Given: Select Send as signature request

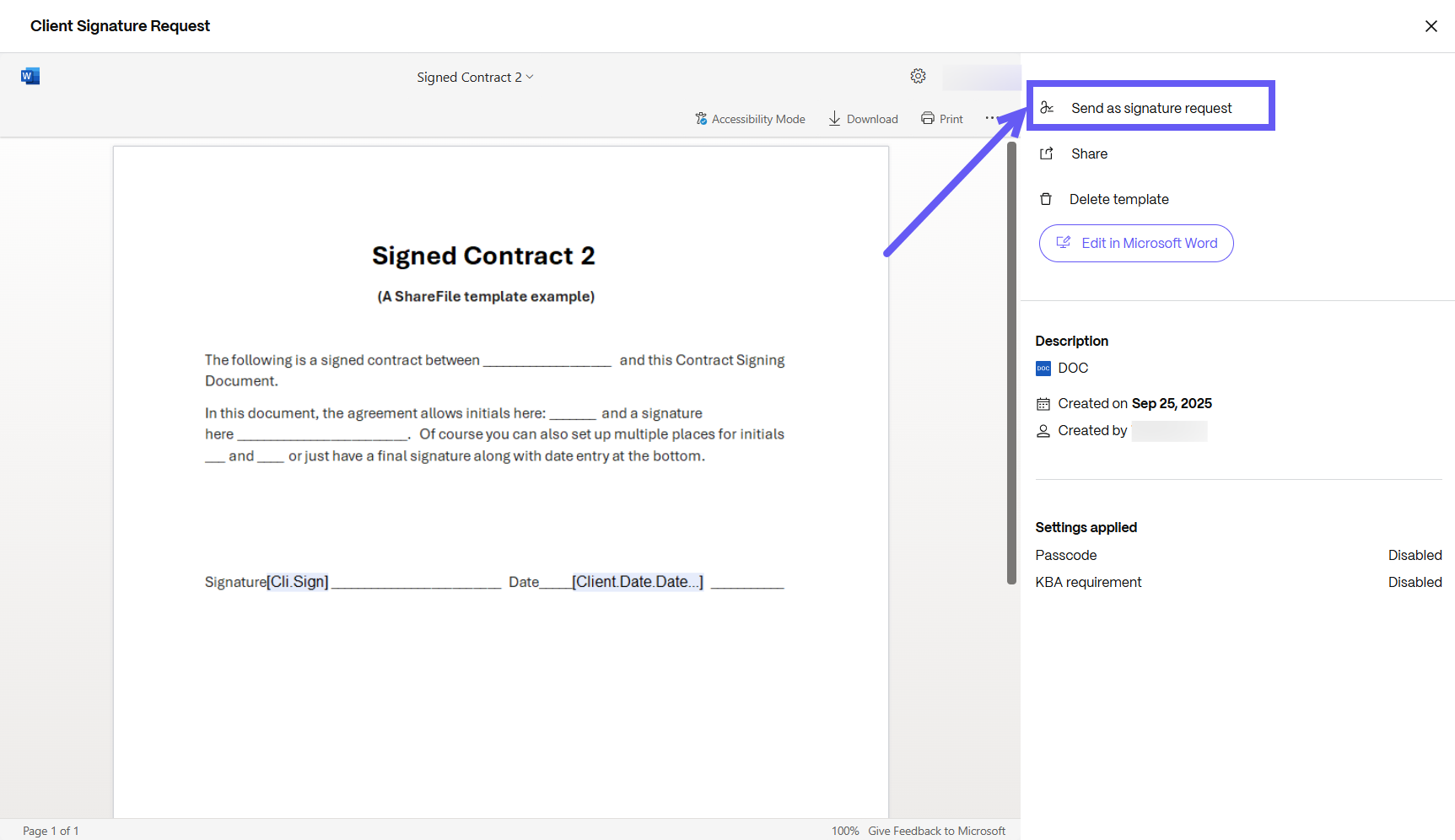Looking at the screenshot, I should [1151, 108].
